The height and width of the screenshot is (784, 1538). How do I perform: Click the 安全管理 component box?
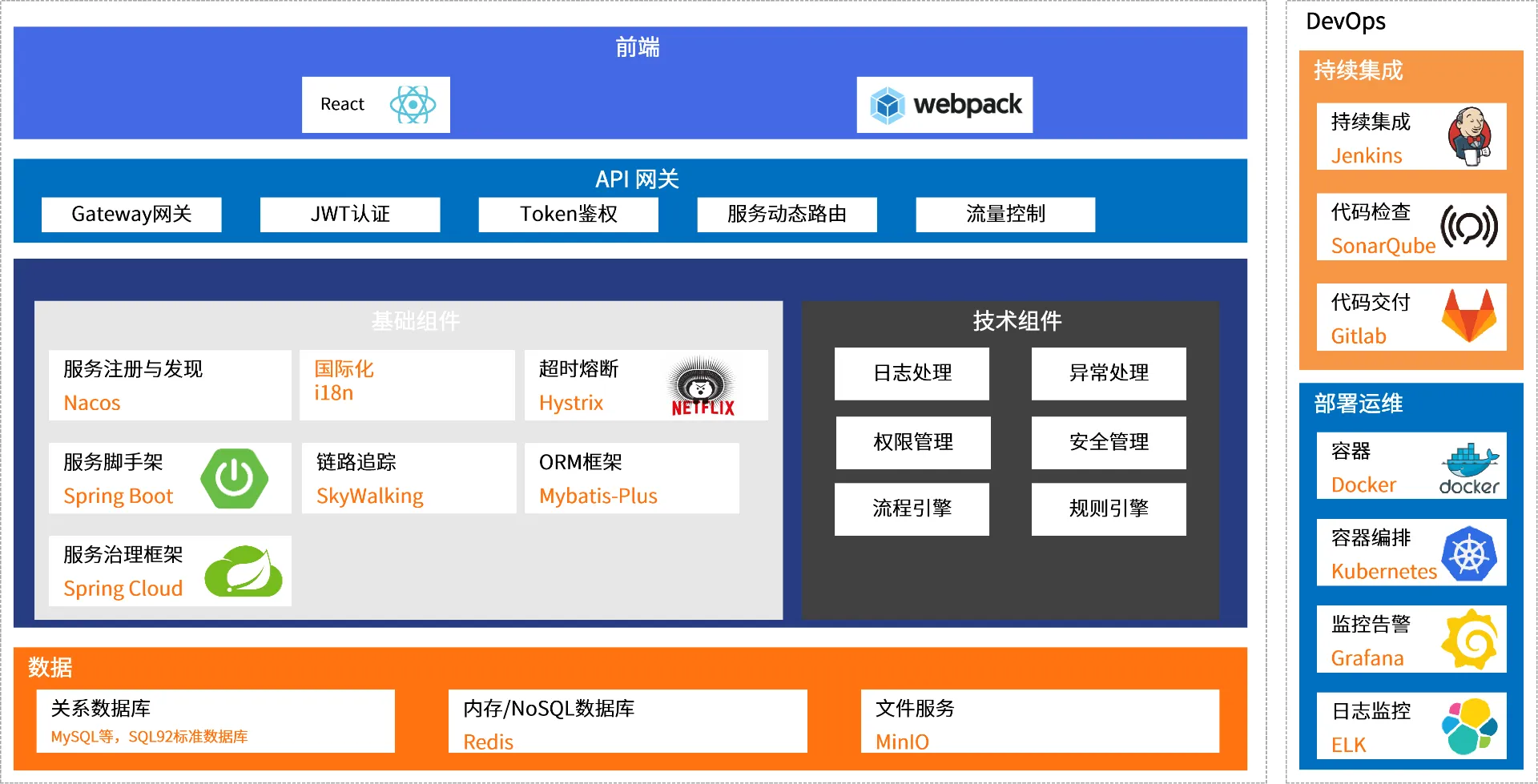click(1109, 442)
